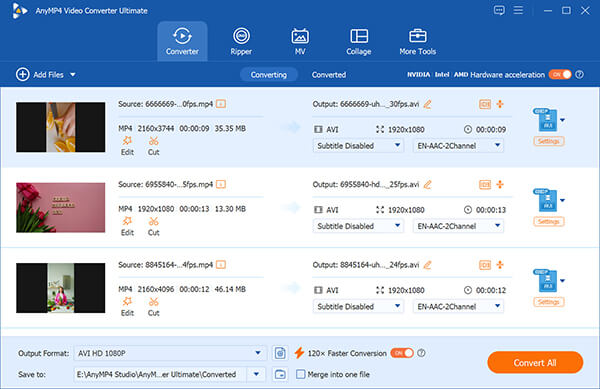Select the Converting tab

(x=269, y=75)
